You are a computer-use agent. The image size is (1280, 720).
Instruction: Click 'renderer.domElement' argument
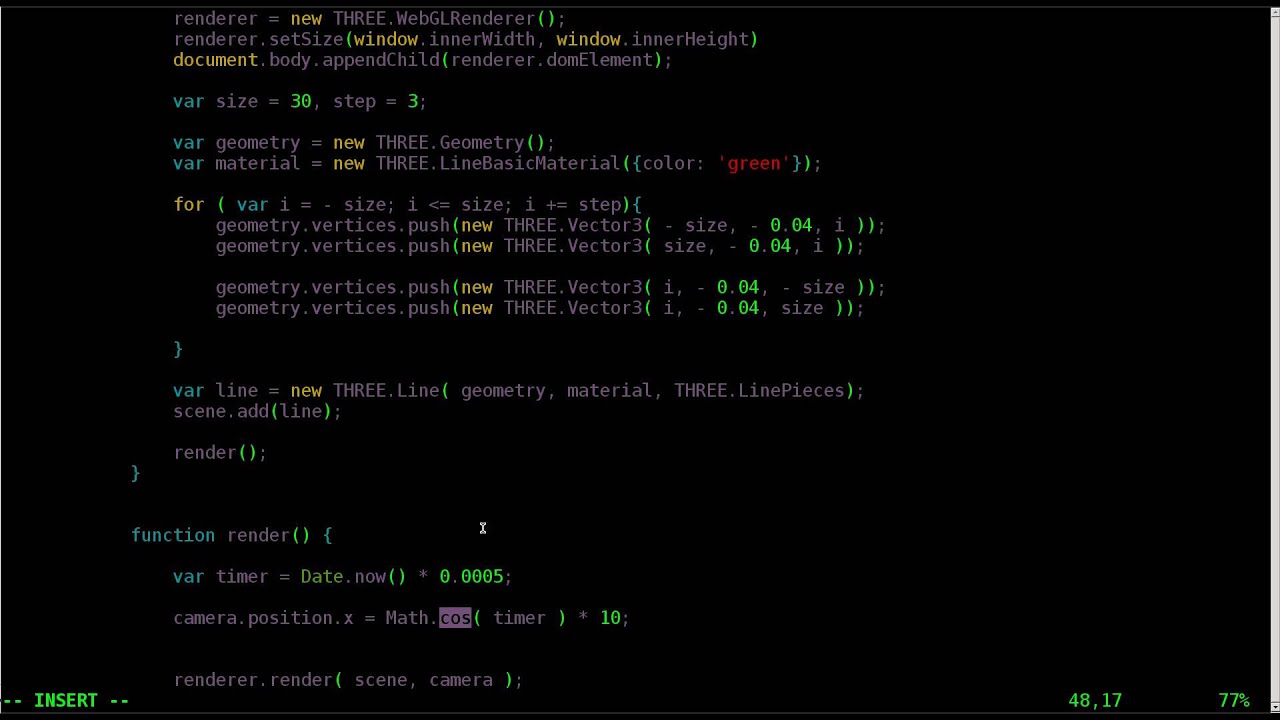pyautogui.click(x=551, y=60)
